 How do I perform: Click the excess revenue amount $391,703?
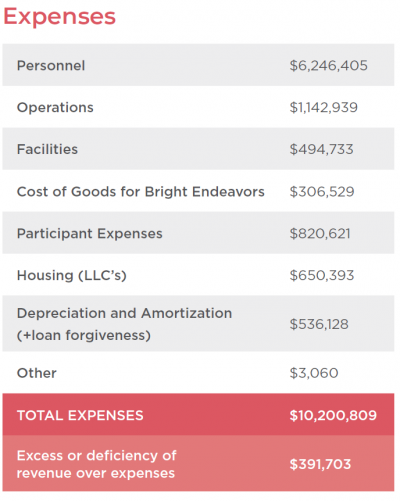[x=320, y=464]
